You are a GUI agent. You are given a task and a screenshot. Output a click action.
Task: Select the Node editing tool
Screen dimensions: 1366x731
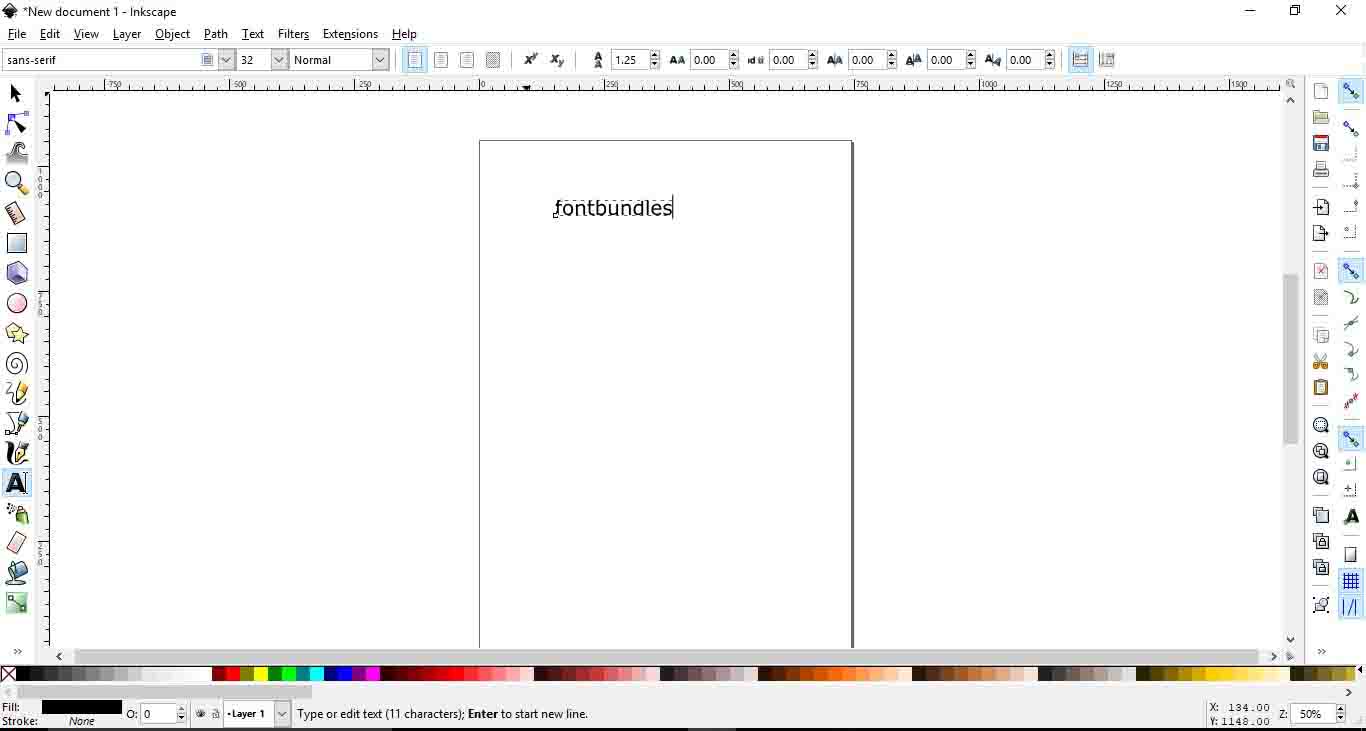tap(16, 122)
